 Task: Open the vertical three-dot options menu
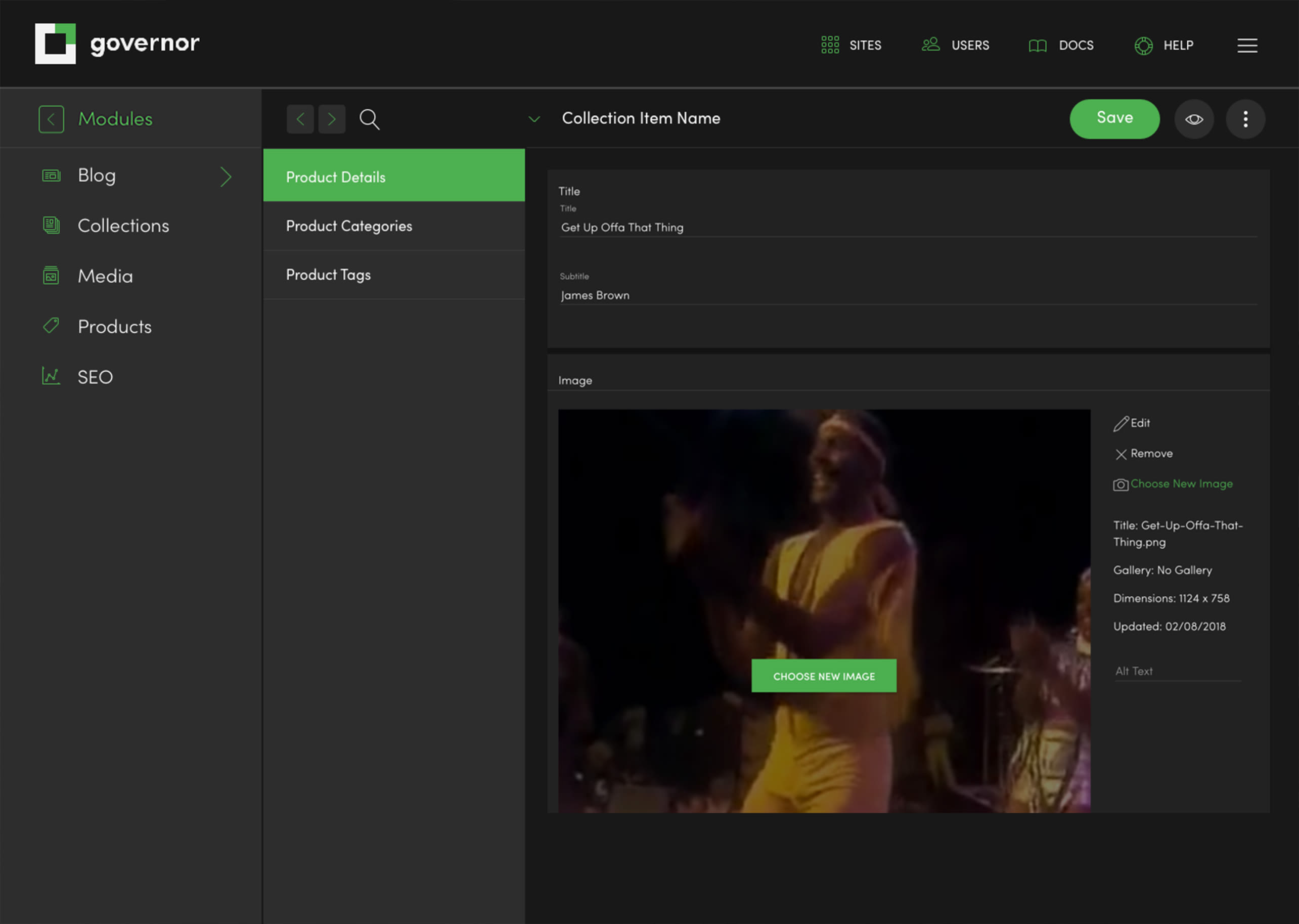pyautogui.click(x=1245, y=119)
